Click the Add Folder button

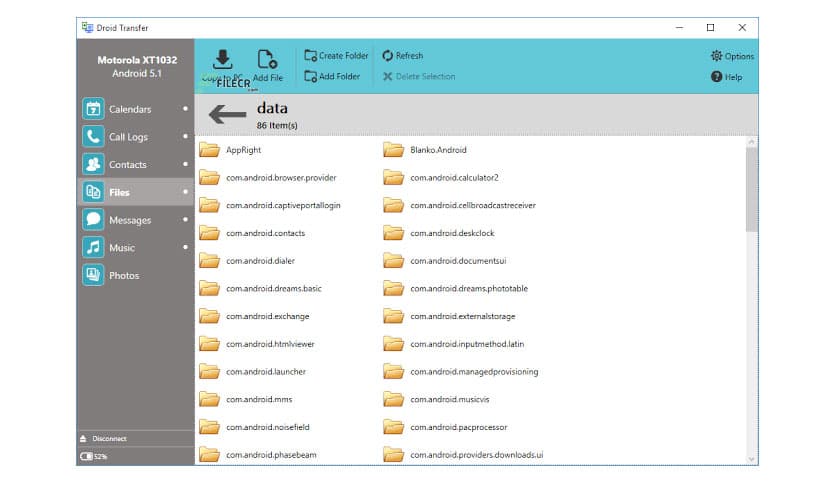point(332,76)
